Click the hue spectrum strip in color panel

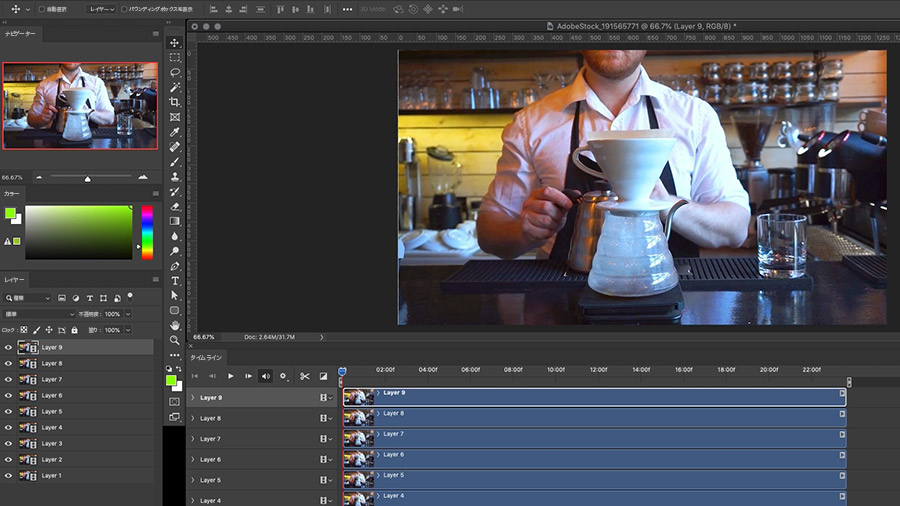147,232
